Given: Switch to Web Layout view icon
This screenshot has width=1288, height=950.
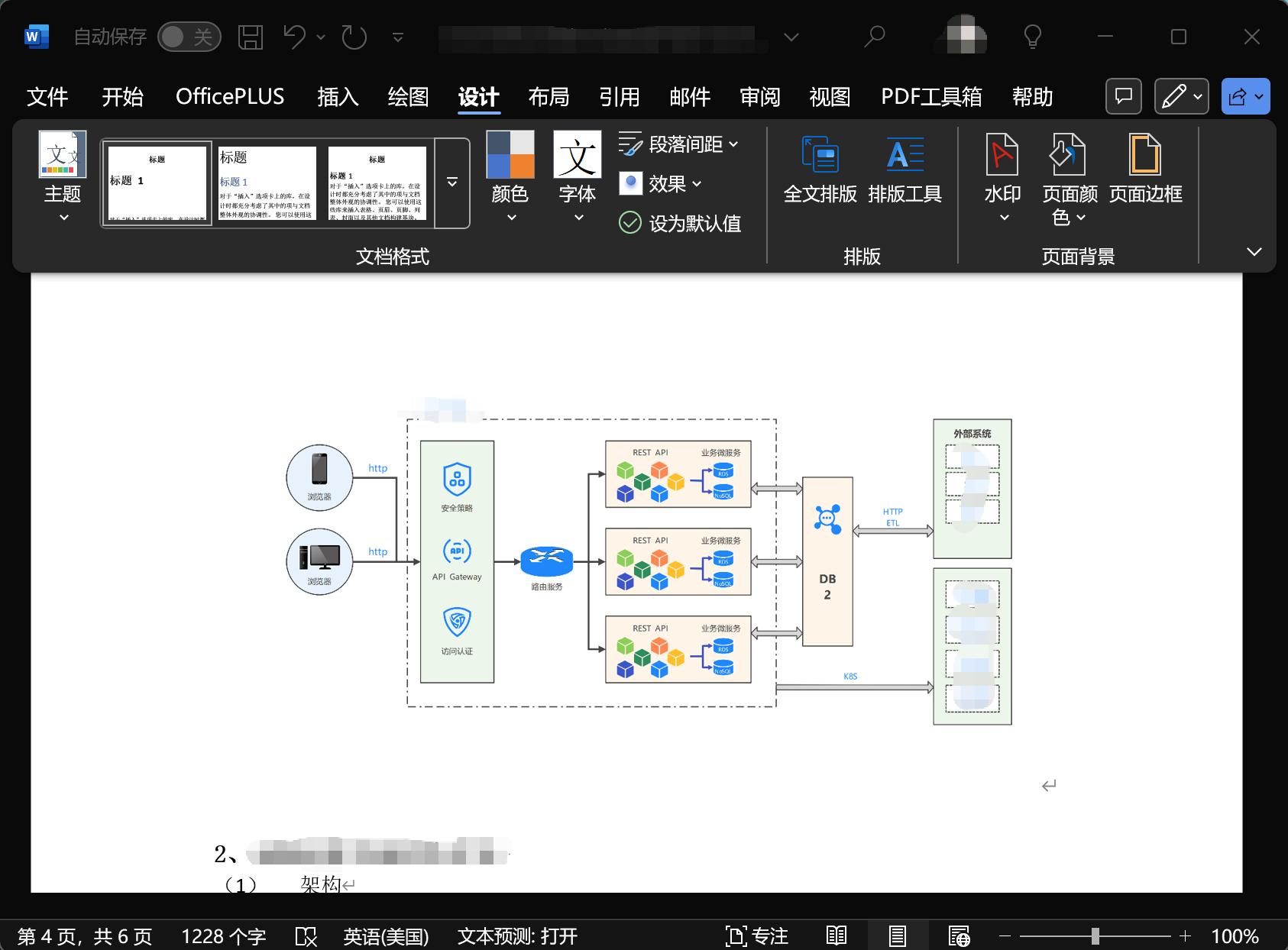Looking at the screenshot, I should tap(959, 935).
